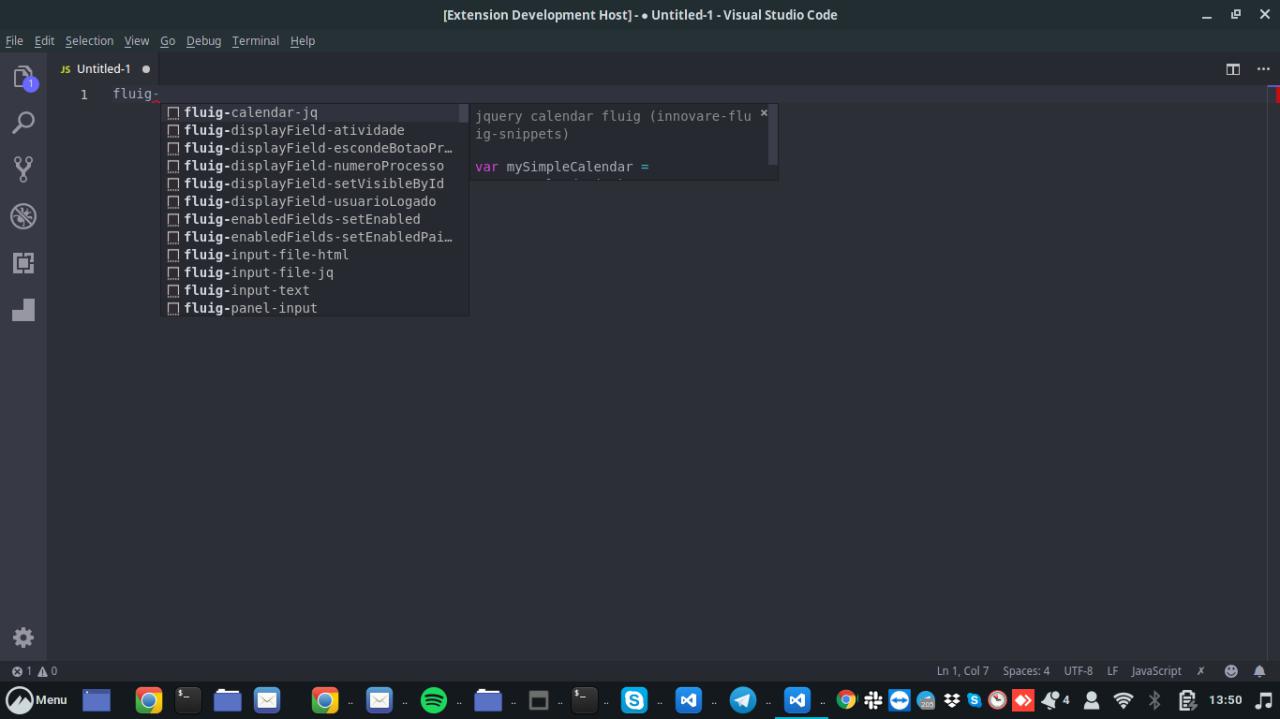This screenshot has width=1280, height=719.
Task: Close the suggestion details pane
Action: tap(764, 113)
